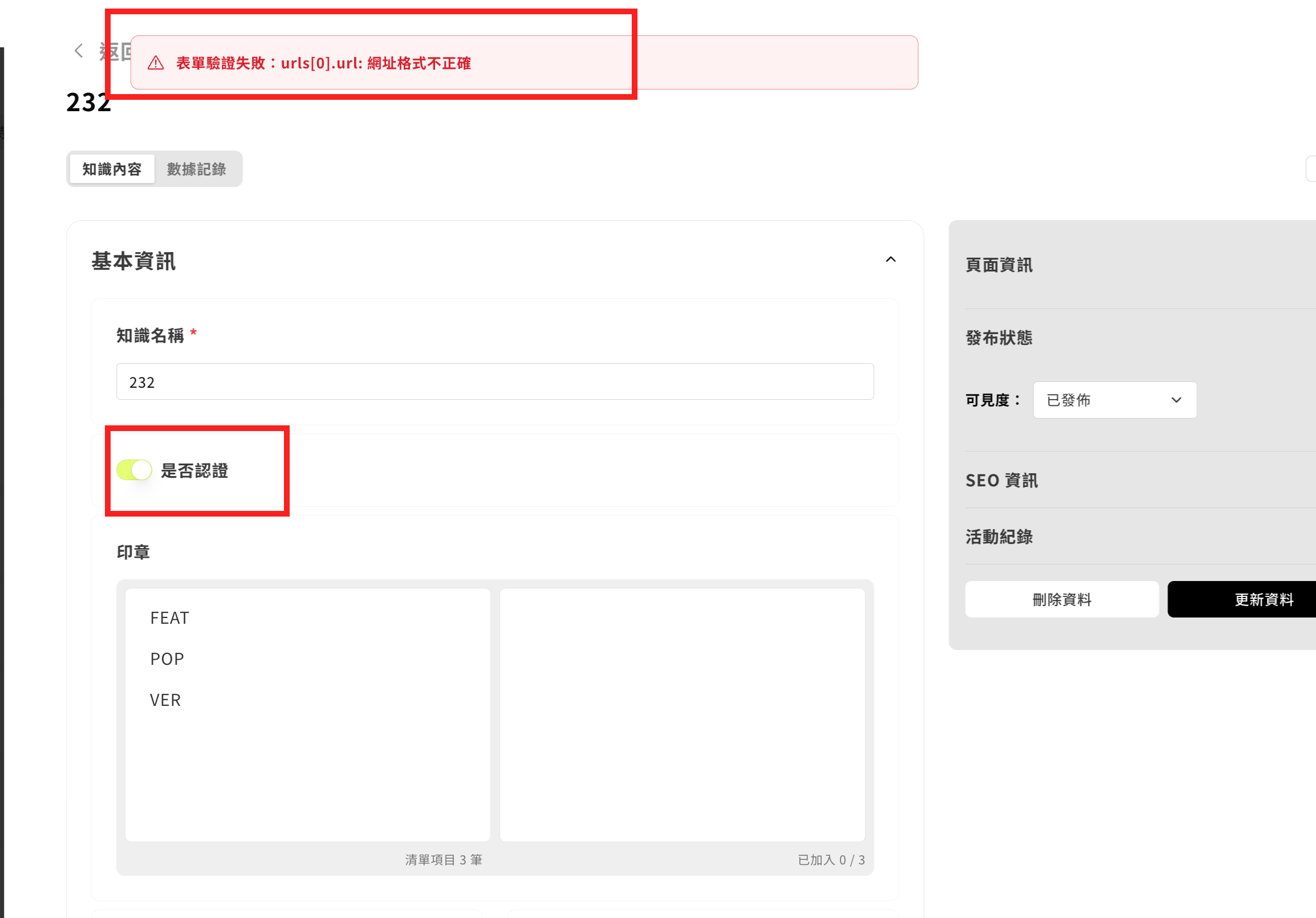Switch to the 知識內容 tab
The height and width of the screenshot is (918, 1316).
coord(112,169)
